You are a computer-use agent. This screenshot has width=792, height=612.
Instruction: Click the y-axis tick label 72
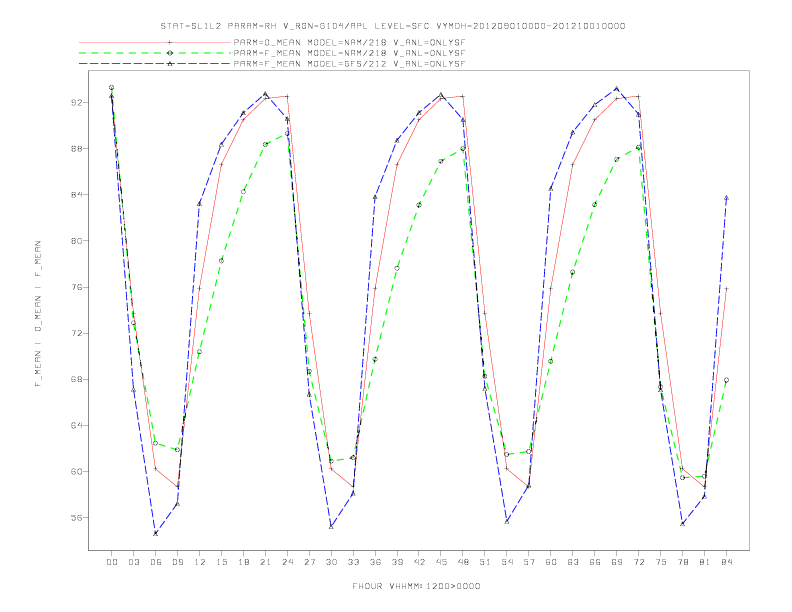click(x=77, y=333)
